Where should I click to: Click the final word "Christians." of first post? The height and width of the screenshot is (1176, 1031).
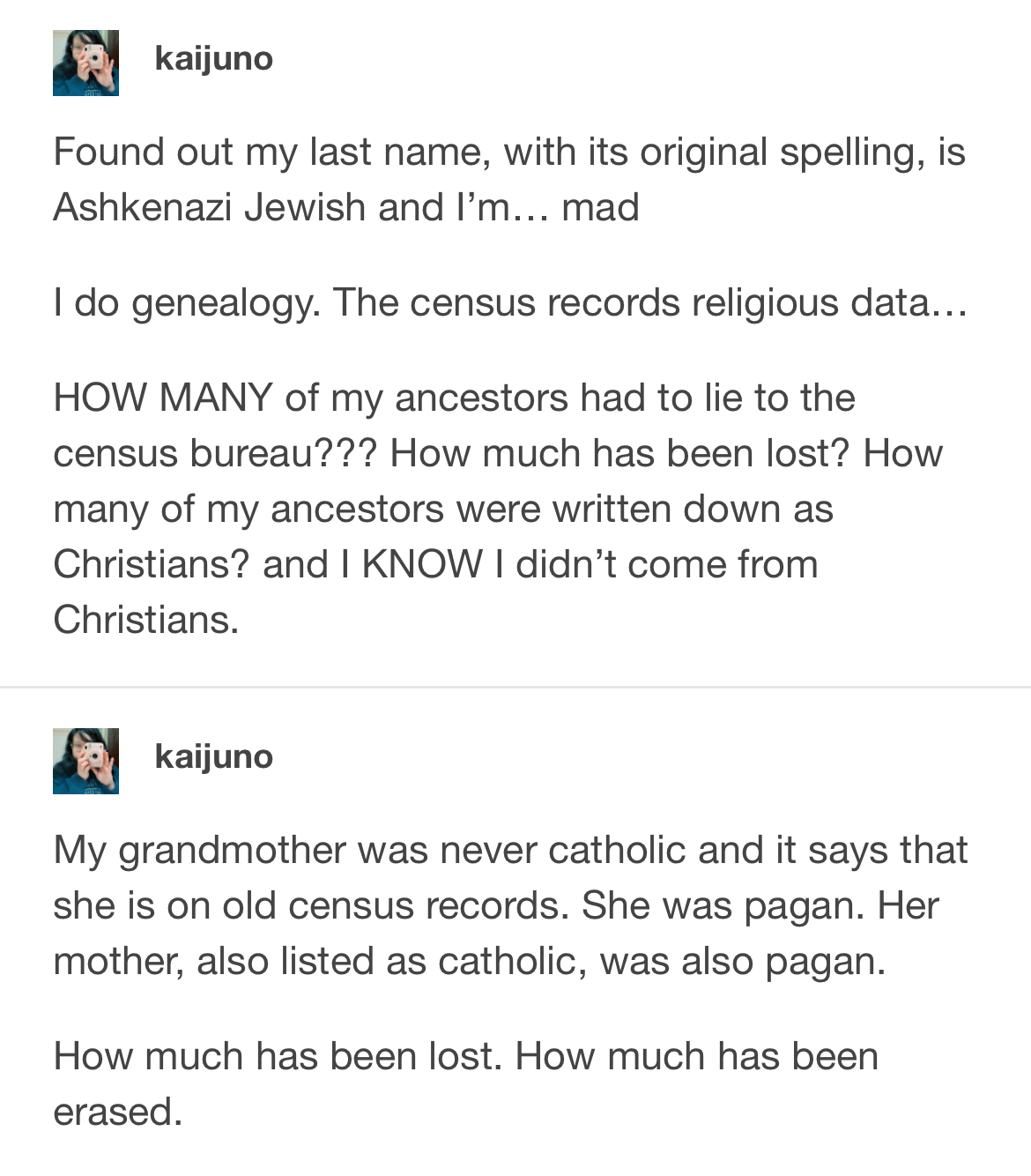[146, 620]
